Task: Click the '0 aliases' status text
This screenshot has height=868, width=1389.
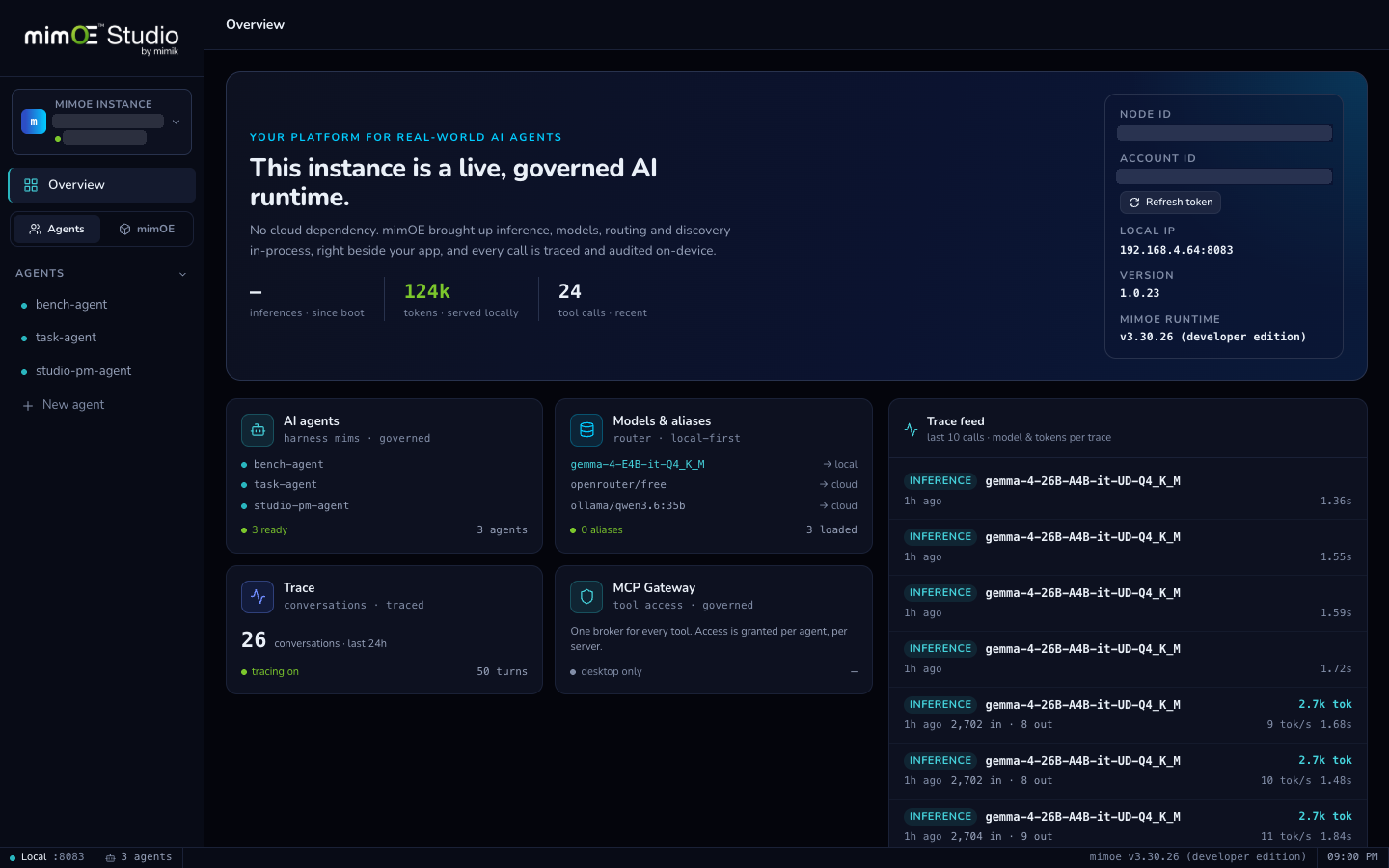Action: point(602,530)
